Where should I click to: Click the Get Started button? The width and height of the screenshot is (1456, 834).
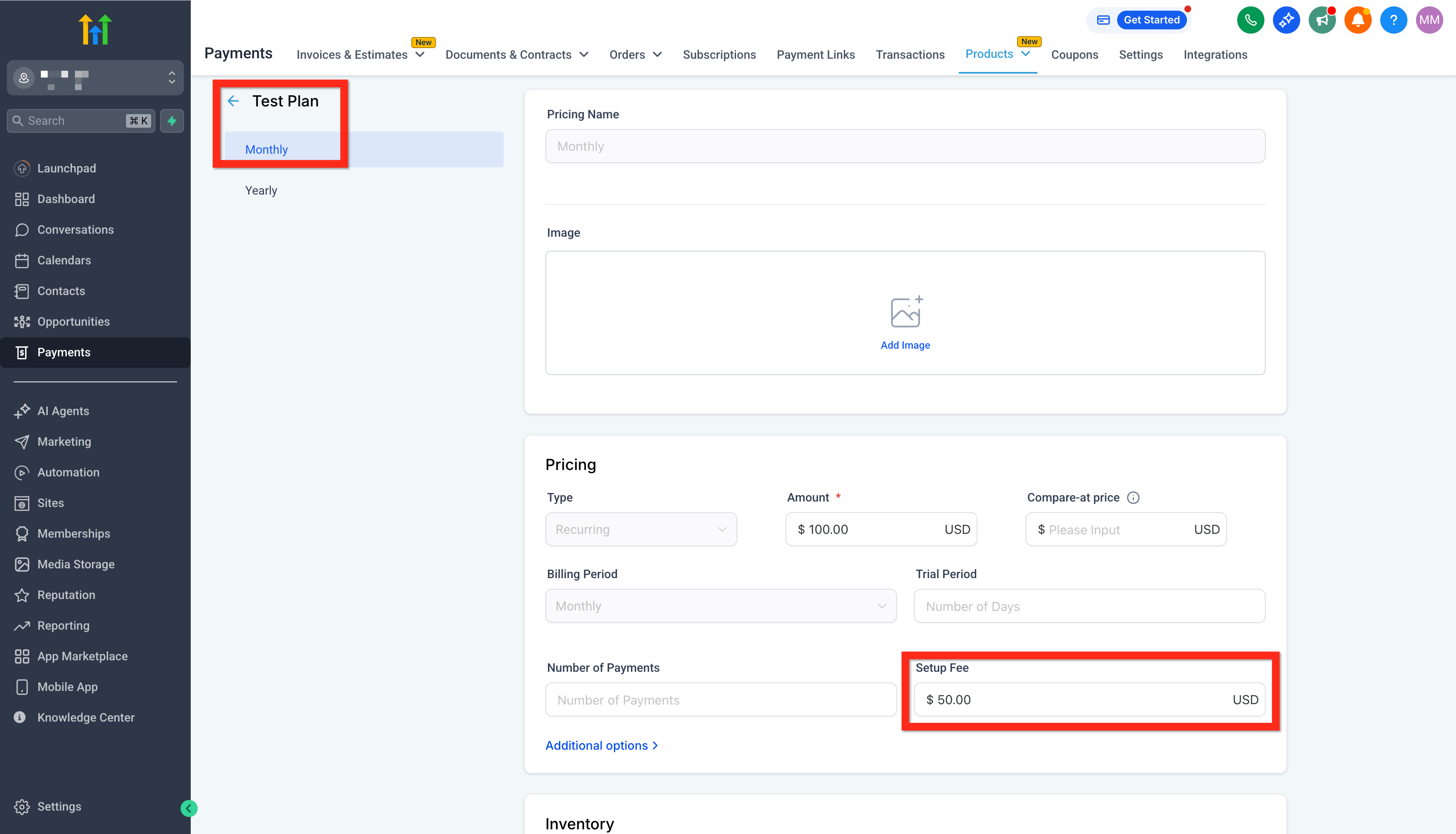(x=1151, y=20)
